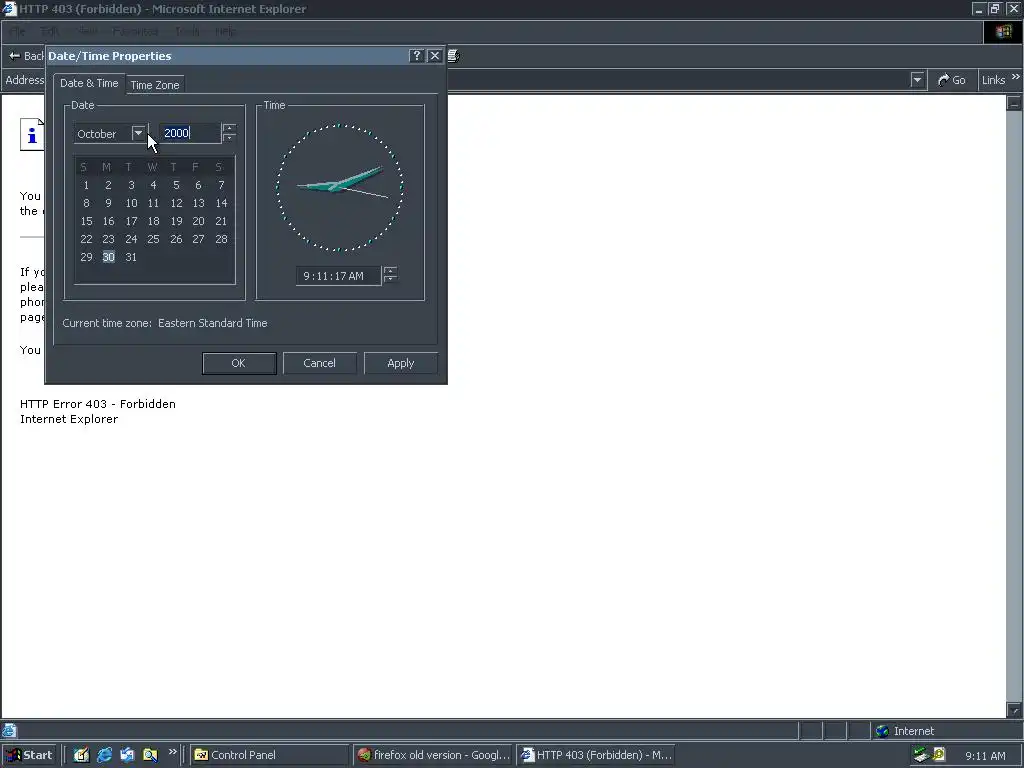Select day 27 in the calendar
Viewport: 1024px width, 768px height.
coord(199,239)
